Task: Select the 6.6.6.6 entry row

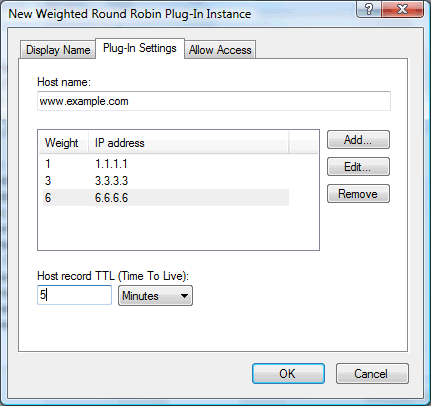Action: pyautogui.click(x=166, y=198)
